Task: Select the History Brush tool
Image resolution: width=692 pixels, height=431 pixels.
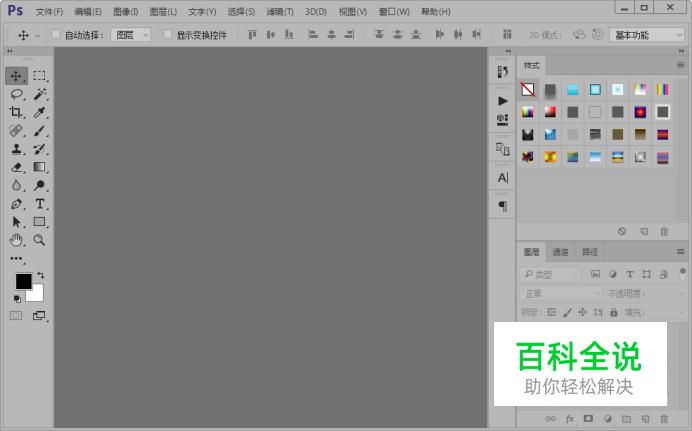Action: coord(40,149)
